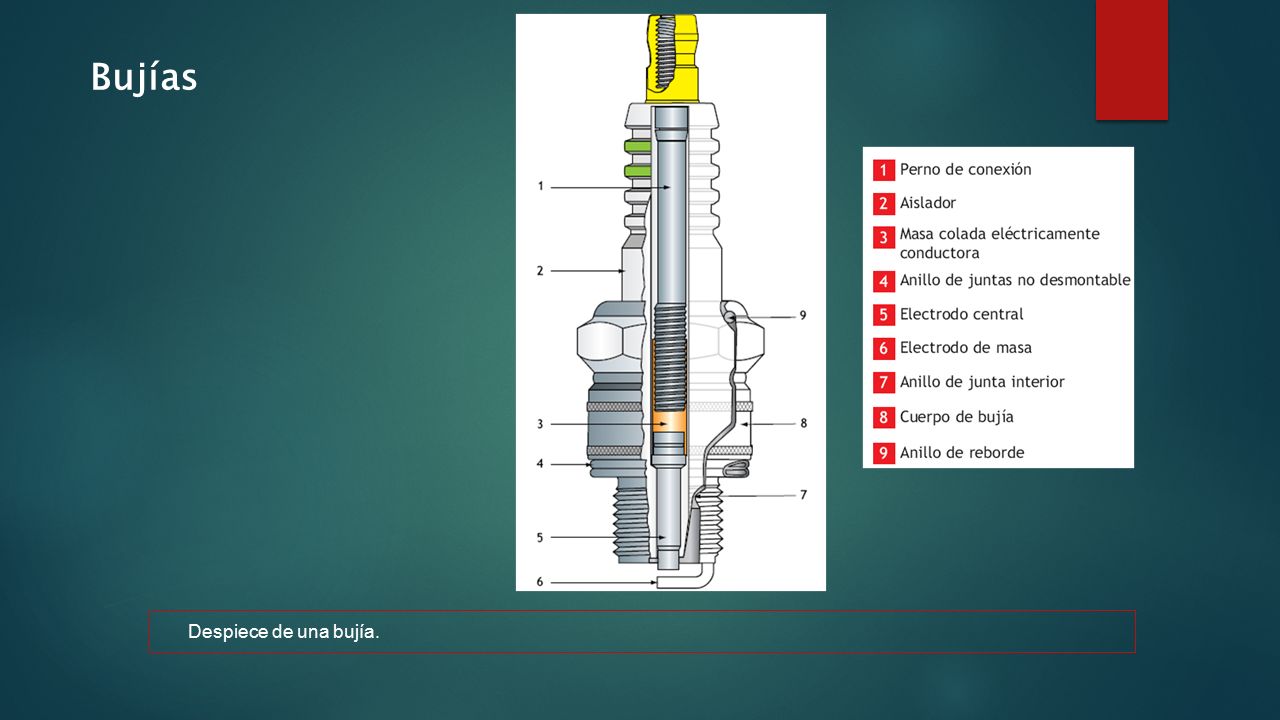Click diagram callout number 1 beside the spark plug
Viewport: 1280px width, 720px height.
[x=540, y=186]
